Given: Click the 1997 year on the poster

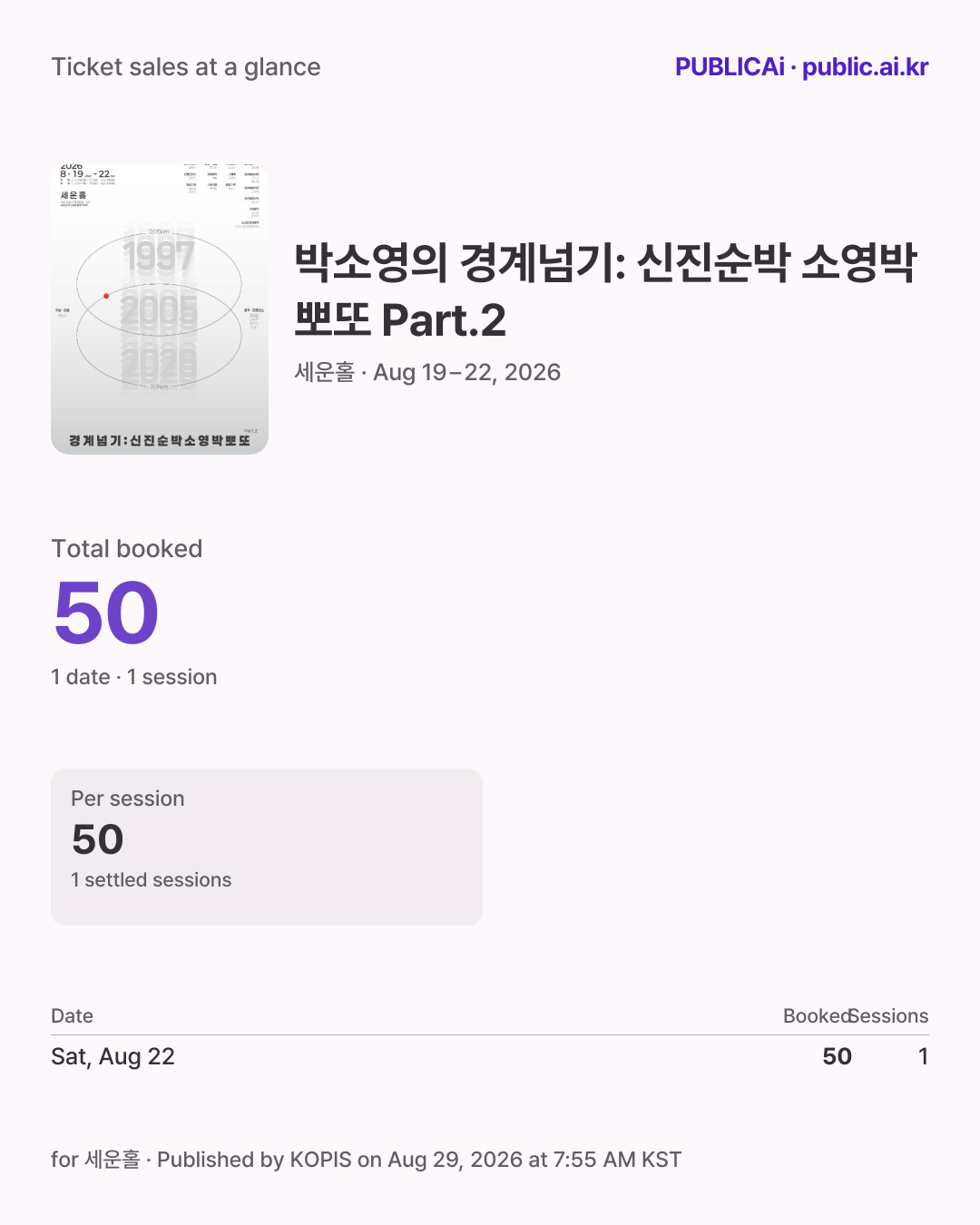Looking at the screenshot, I should coord(159,256).
